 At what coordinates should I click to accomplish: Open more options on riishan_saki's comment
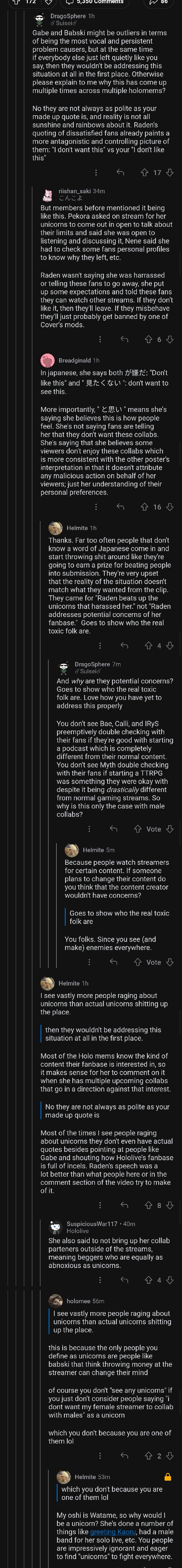coord(100,339)
